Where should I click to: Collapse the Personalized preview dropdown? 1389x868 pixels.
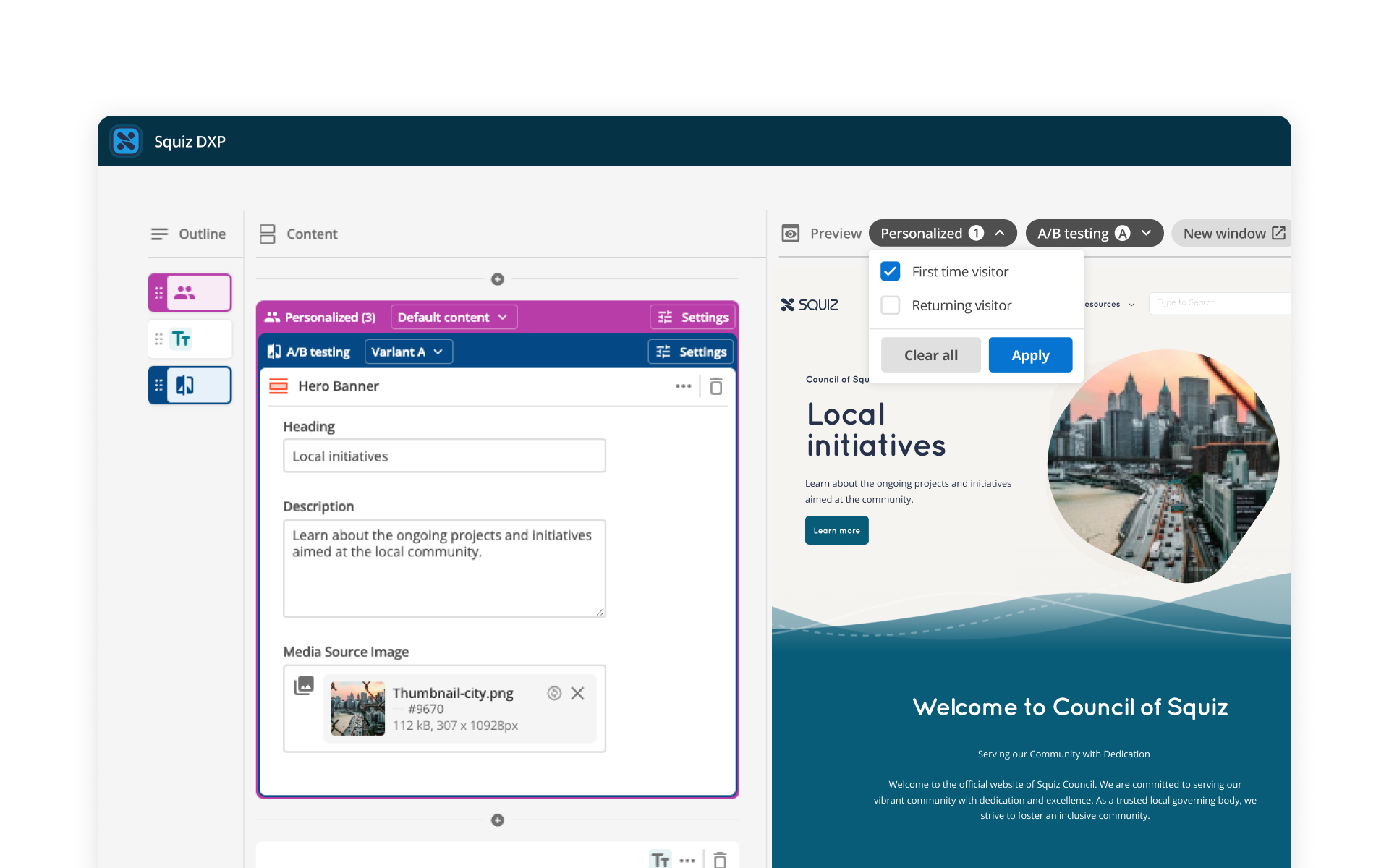coord(942,233)
